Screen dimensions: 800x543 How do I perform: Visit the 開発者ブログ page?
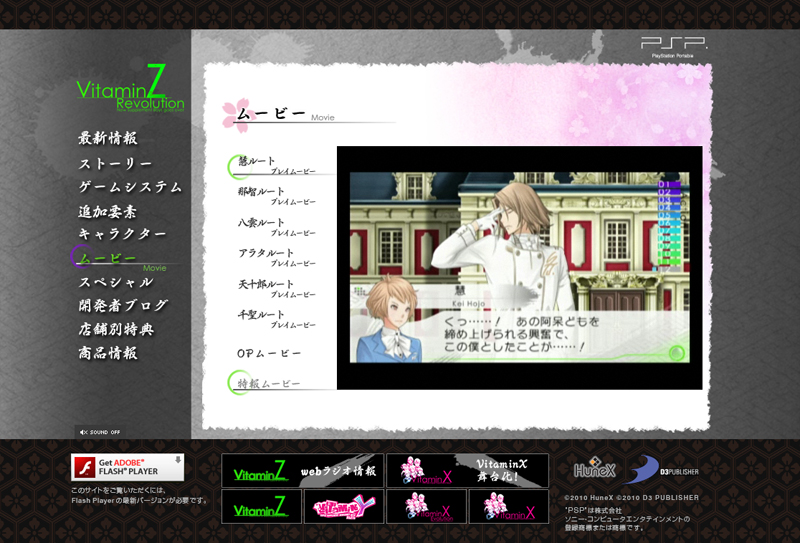coord(123,306)
